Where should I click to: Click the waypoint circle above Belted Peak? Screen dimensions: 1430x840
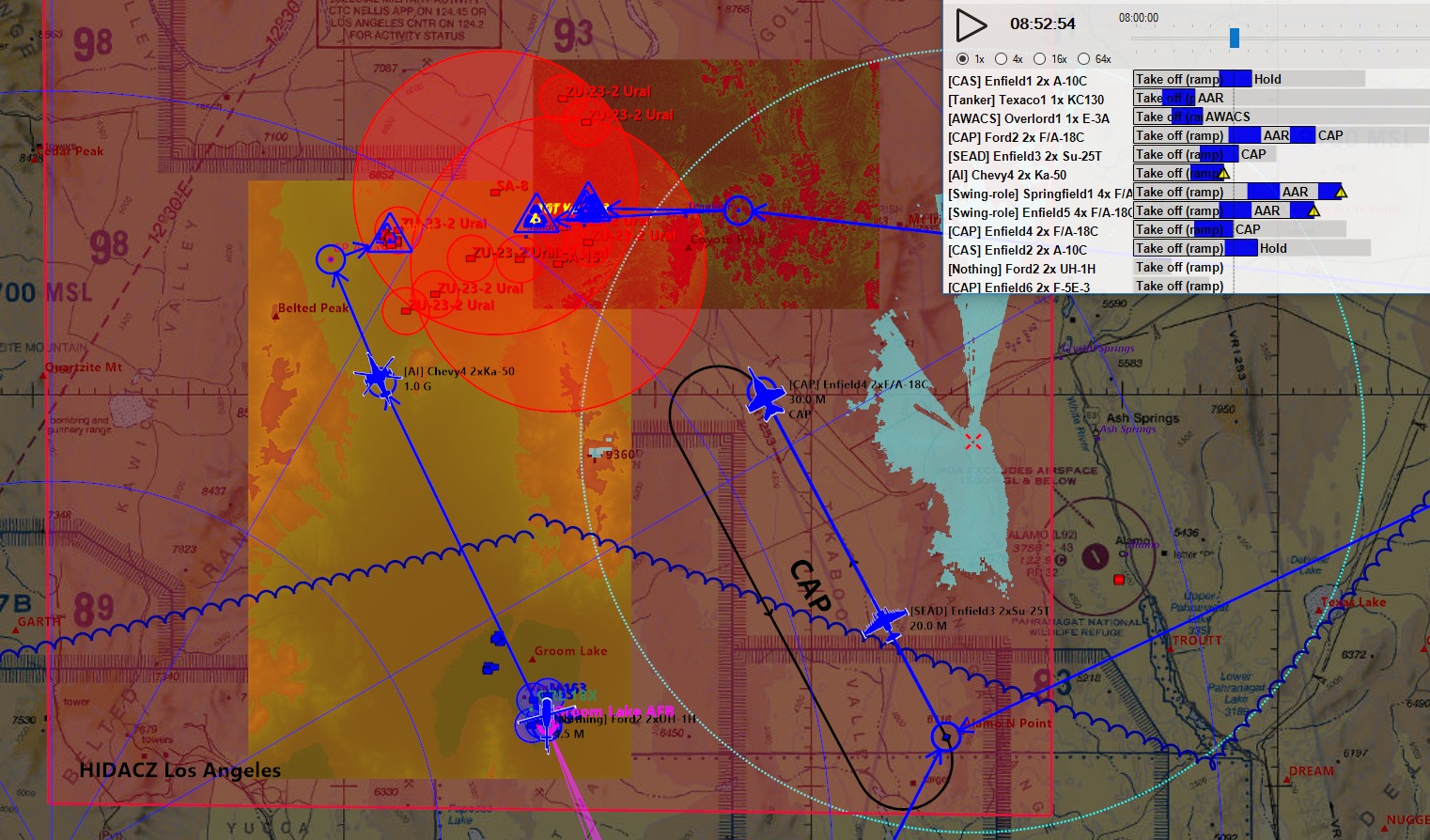(330, 258)
